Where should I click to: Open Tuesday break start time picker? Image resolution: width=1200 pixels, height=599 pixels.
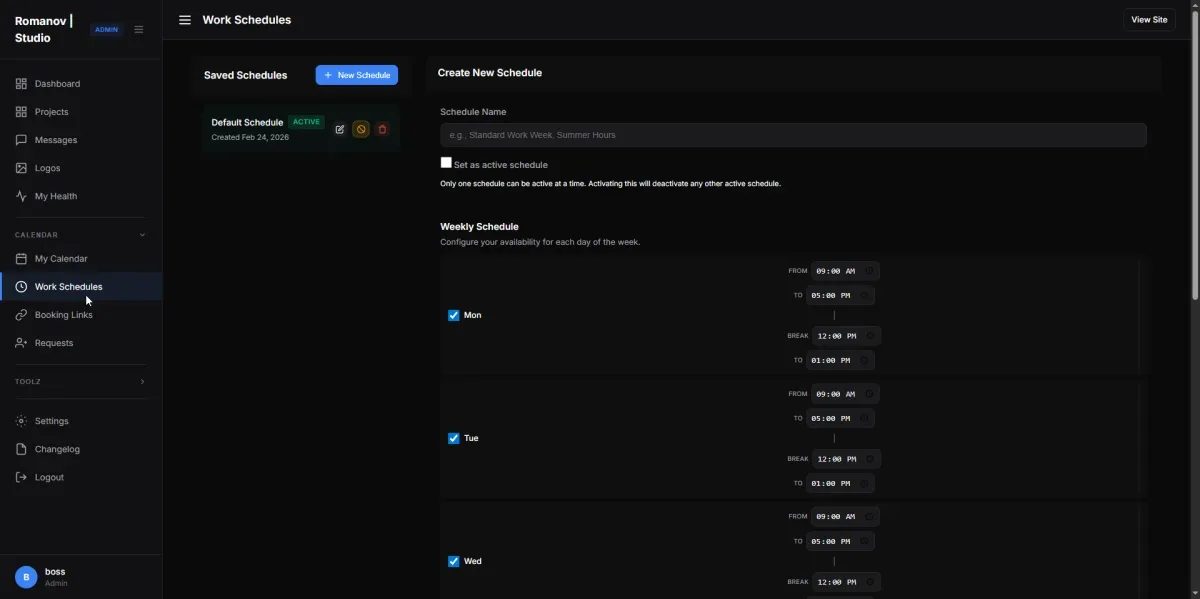(x=870, y=459)
